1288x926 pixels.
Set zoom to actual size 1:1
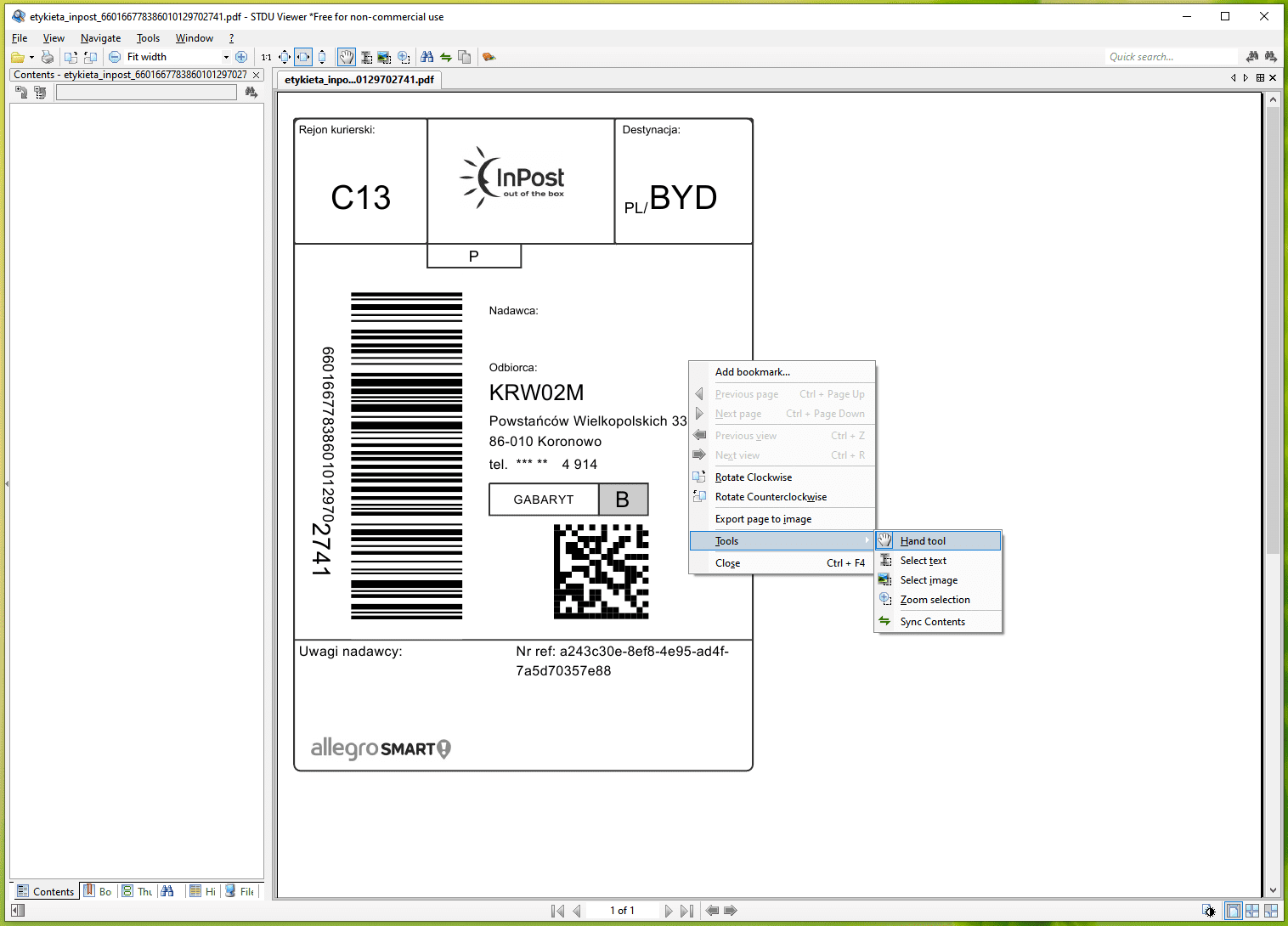click(267, 57)
